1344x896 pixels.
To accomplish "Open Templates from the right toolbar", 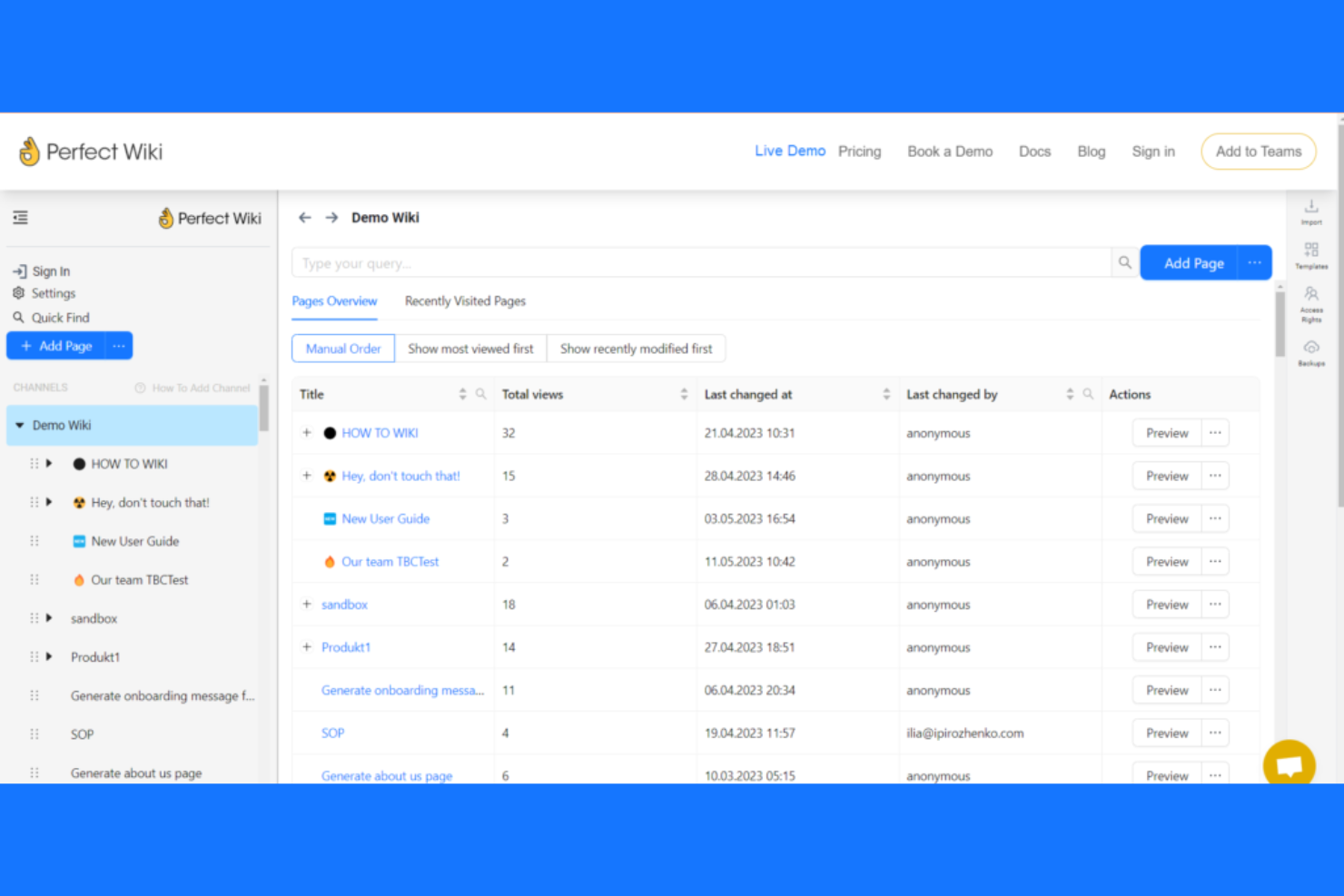I will pyautogui.click(x=1311, y=255).
